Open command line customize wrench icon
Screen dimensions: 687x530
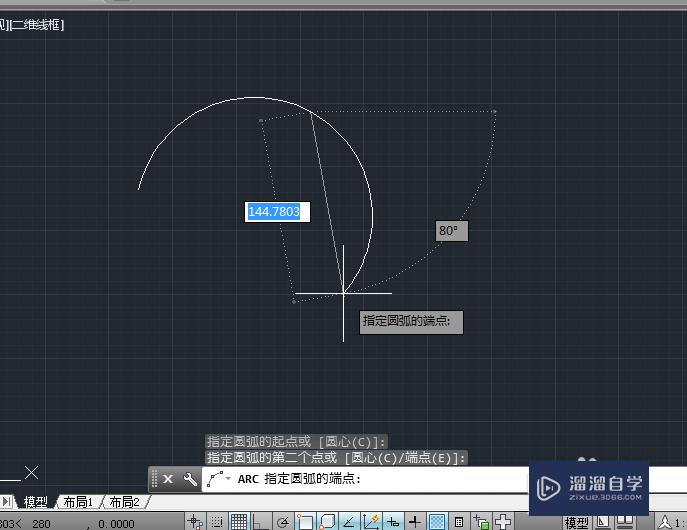tap(190, 479)
